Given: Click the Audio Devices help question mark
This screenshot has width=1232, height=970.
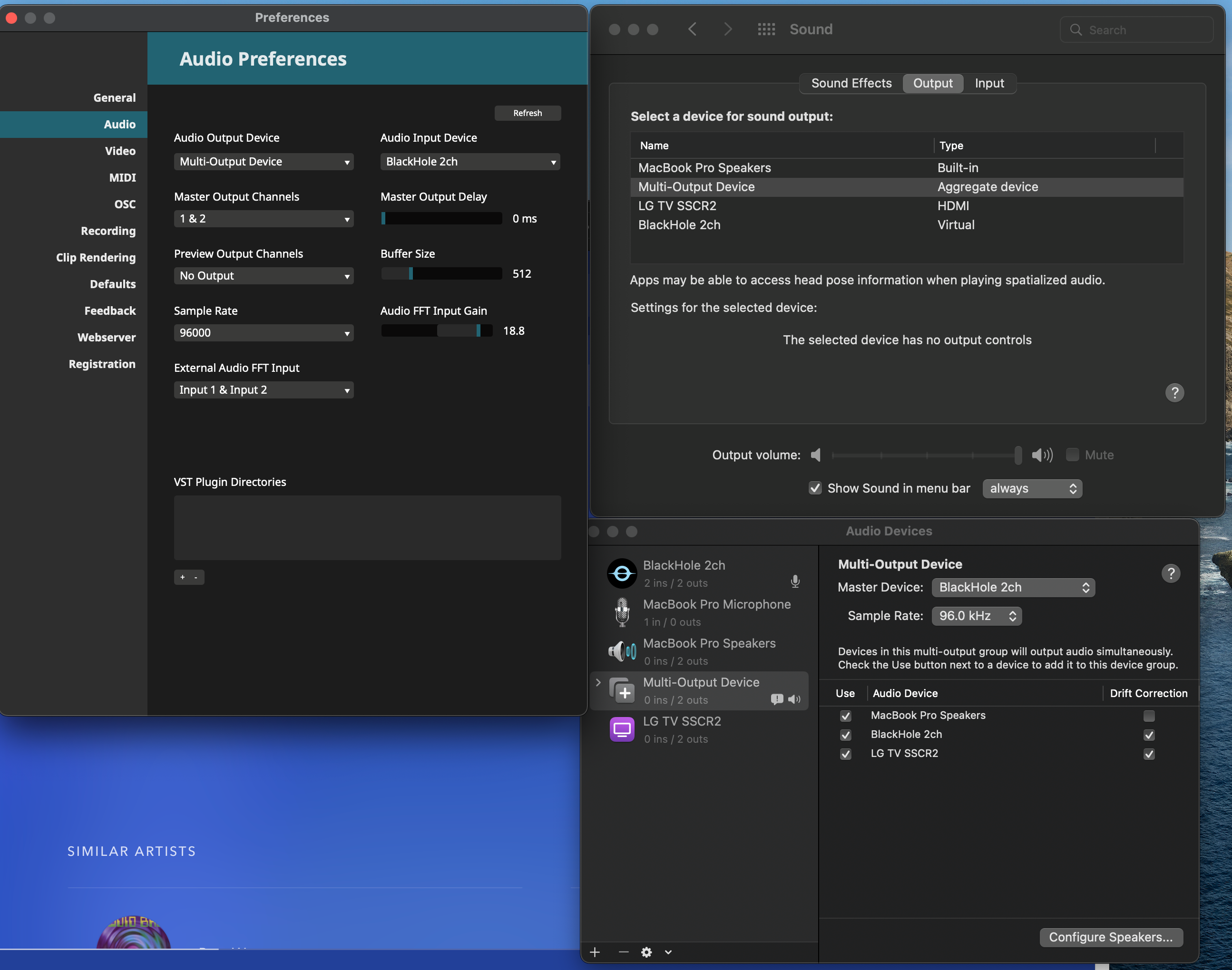Looking at the screenshot, I should 1170,573.
